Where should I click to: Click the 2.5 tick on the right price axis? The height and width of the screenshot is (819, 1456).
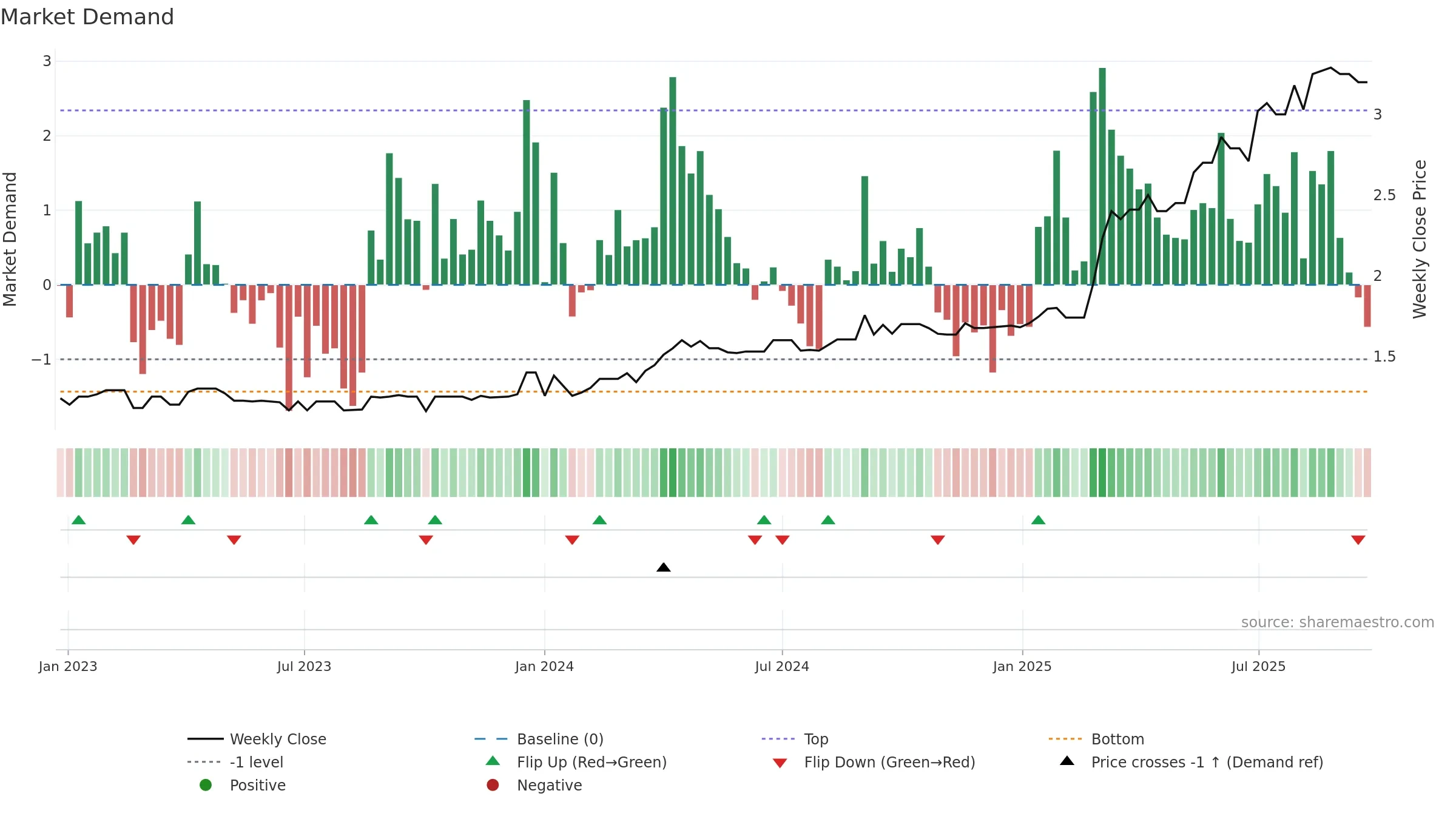click(x=1384, y=195)
